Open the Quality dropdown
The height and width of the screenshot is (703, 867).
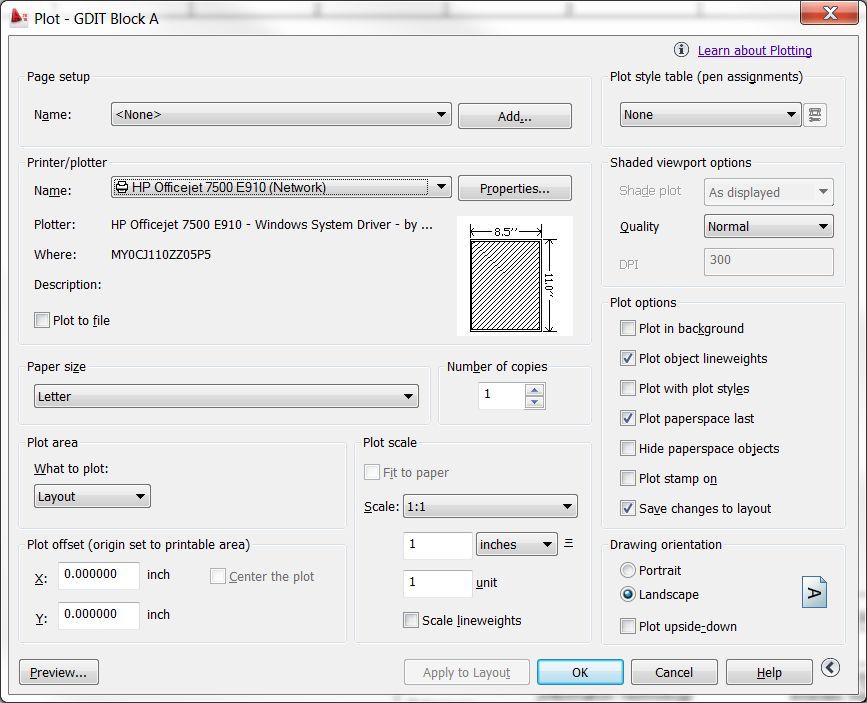point(825,226)
